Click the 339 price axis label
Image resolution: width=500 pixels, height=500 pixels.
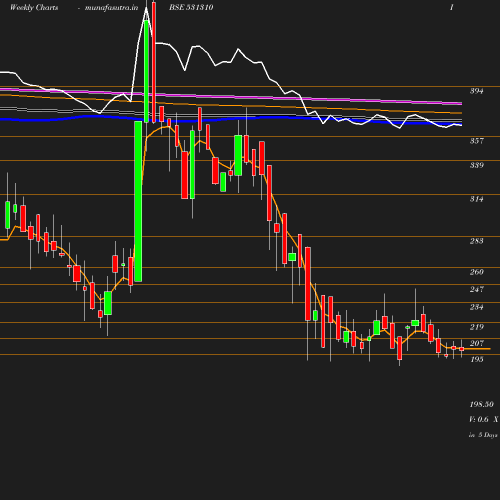coord(476,165)
